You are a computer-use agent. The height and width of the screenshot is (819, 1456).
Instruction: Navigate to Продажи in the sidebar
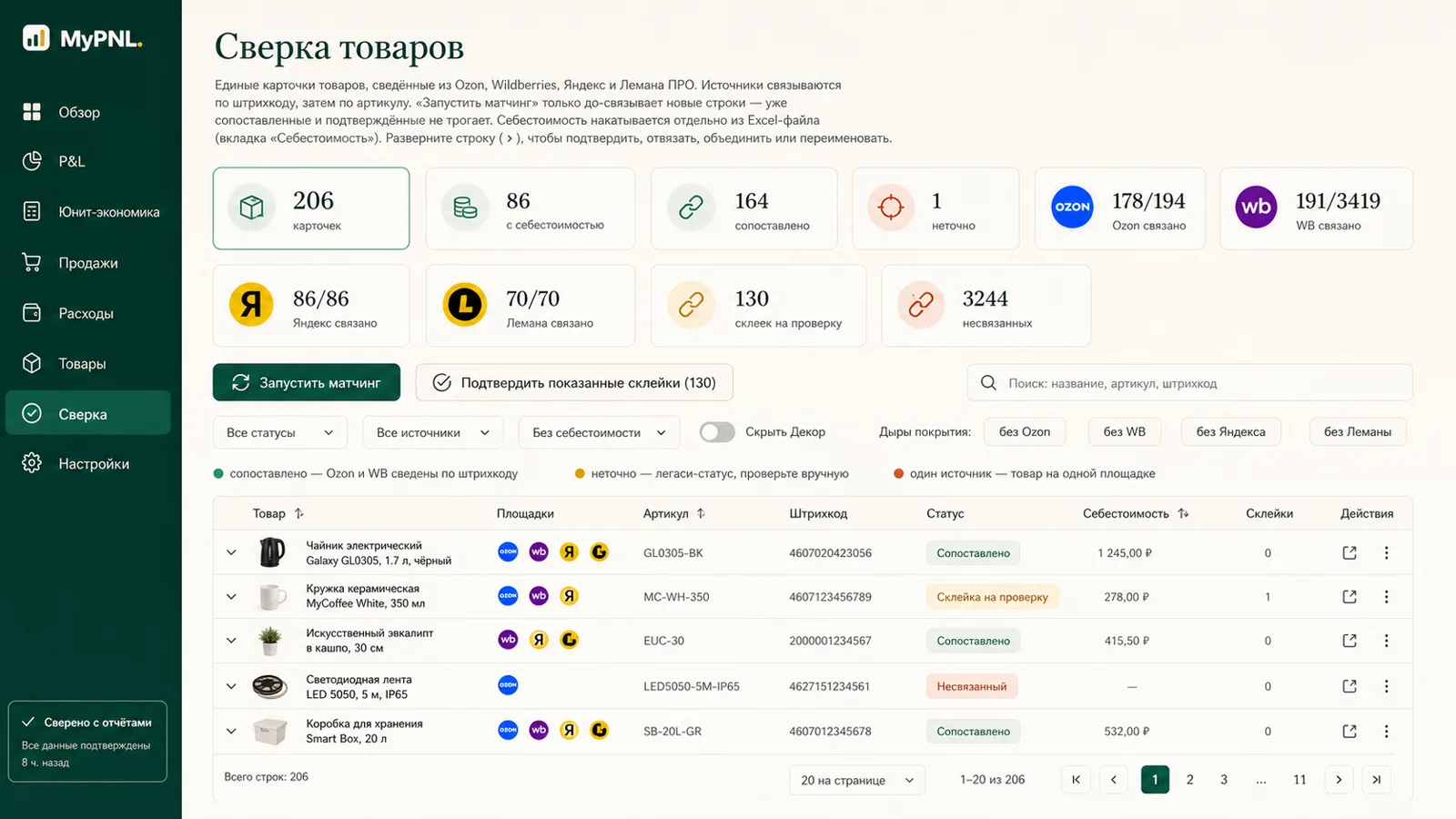pyautogui.click(x=87, y=263)
